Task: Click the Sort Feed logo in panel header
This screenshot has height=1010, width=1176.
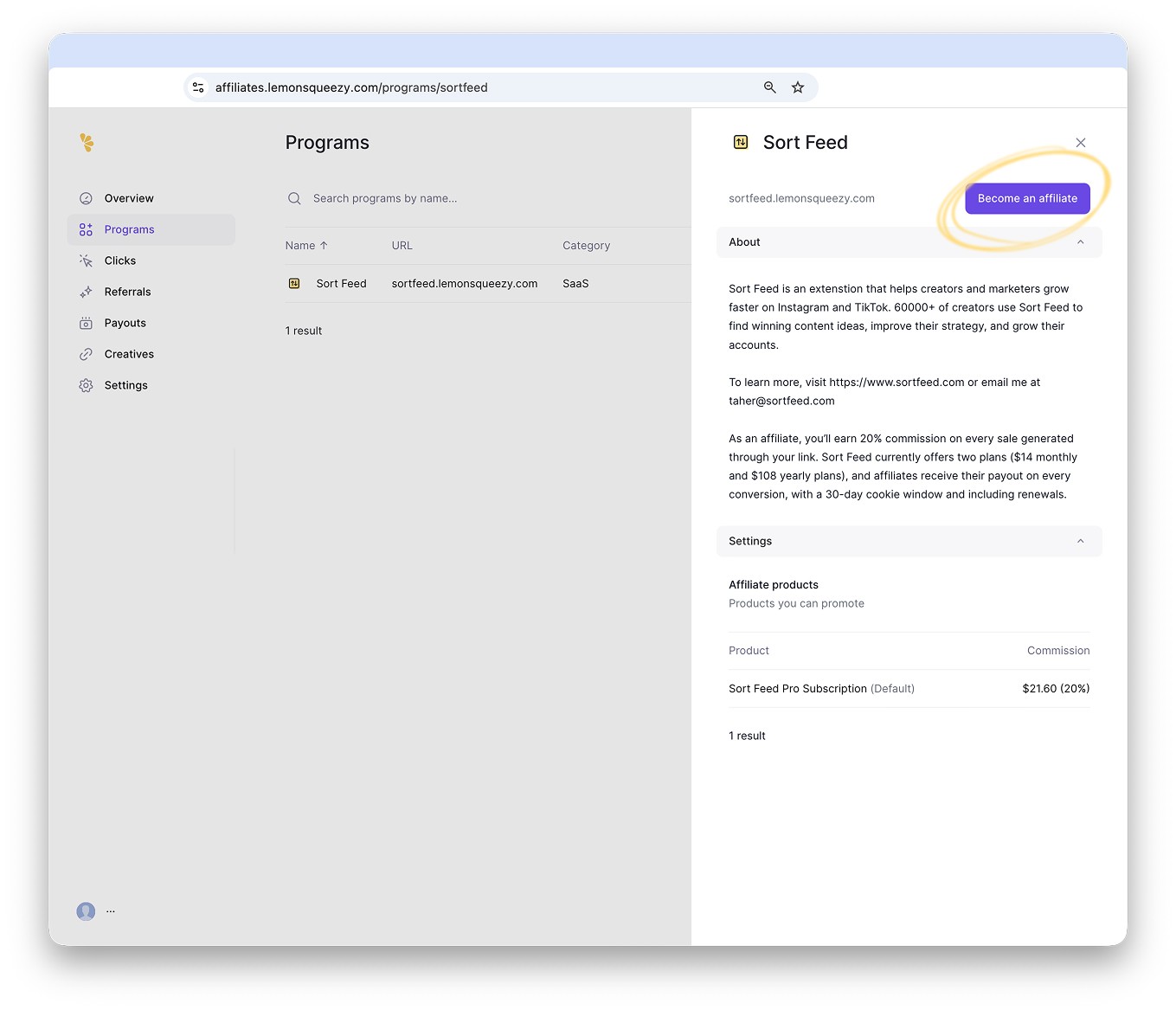Action: (741, 142)
